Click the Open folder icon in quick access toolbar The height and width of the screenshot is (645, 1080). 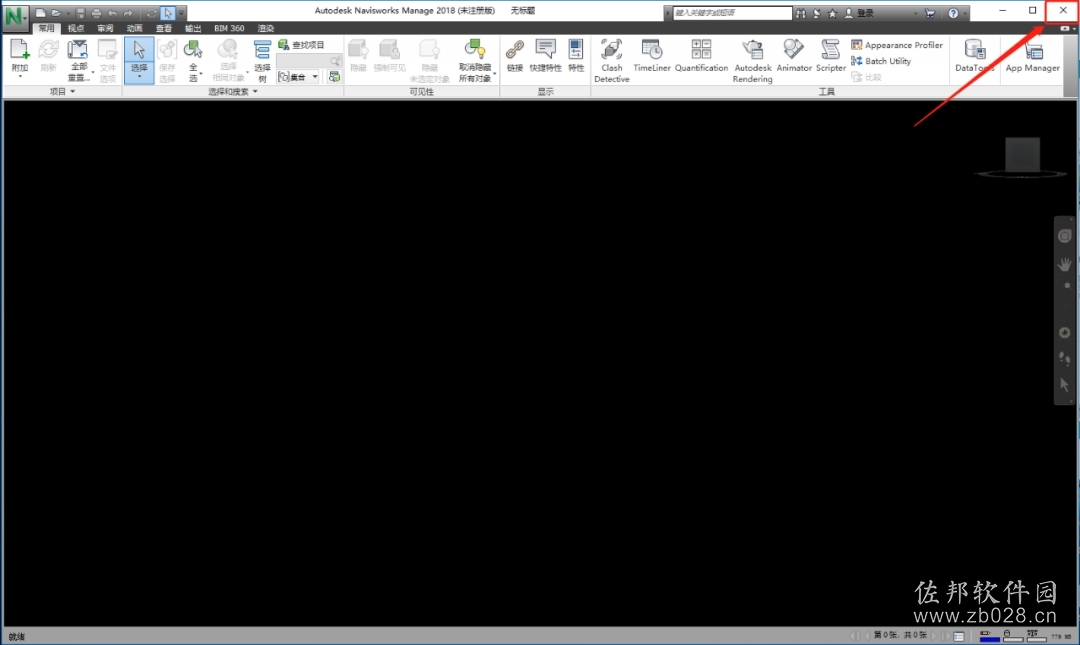pos(56,13)
